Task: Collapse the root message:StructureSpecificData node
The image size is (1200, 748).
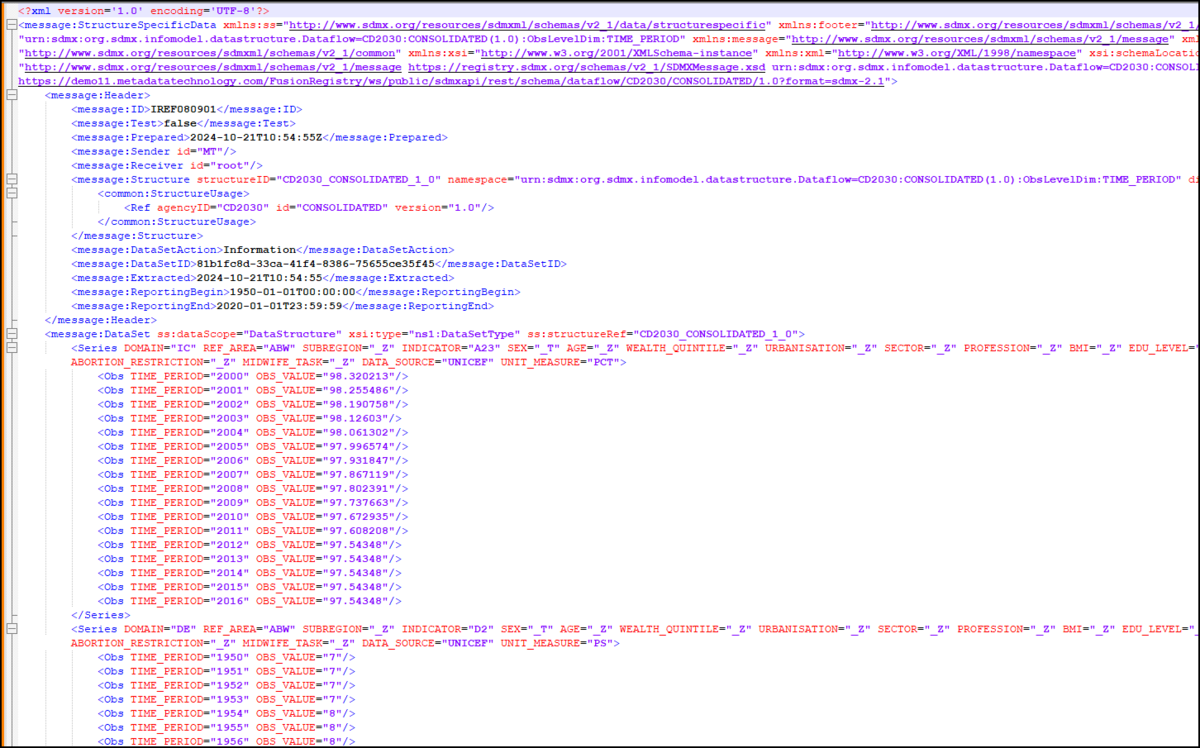Action: 11,24
